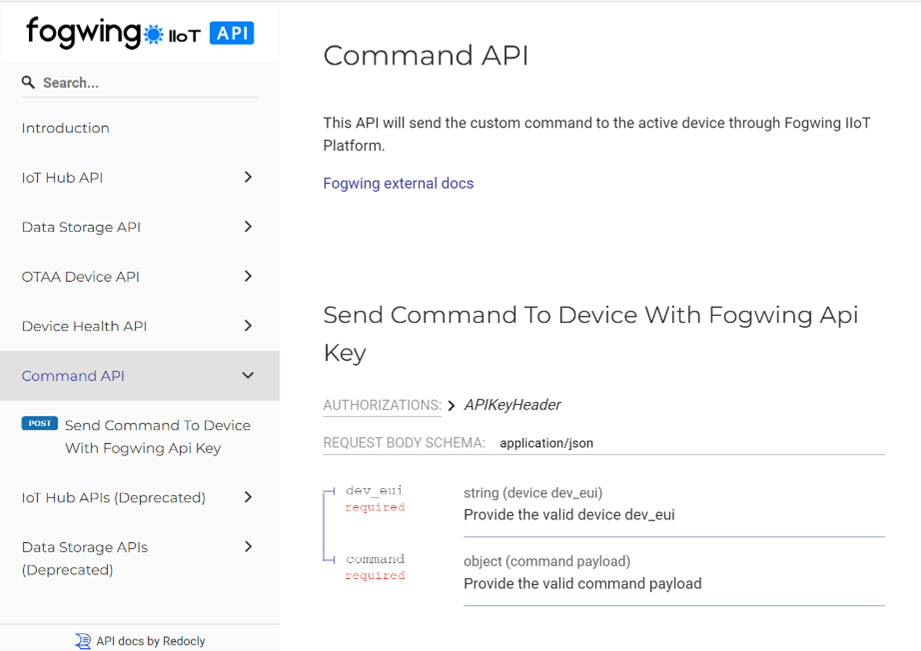Expand the APIKeyHeader authorizations arrow
The image size is (921, 651).
pyautogui.click(x=451, y=406)
